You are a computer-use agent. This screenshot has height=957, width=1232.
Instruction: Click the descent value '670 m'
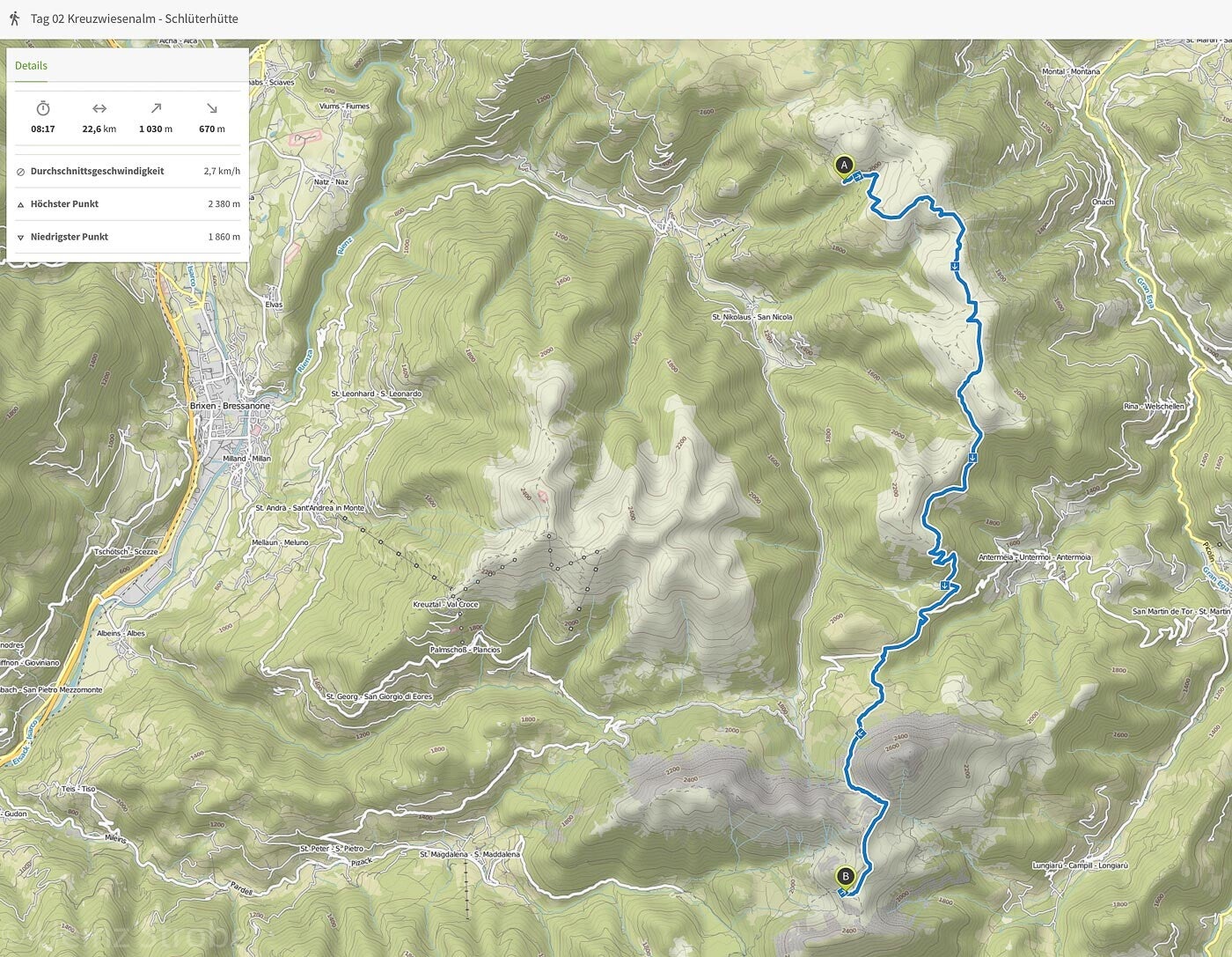coord(212,129)
